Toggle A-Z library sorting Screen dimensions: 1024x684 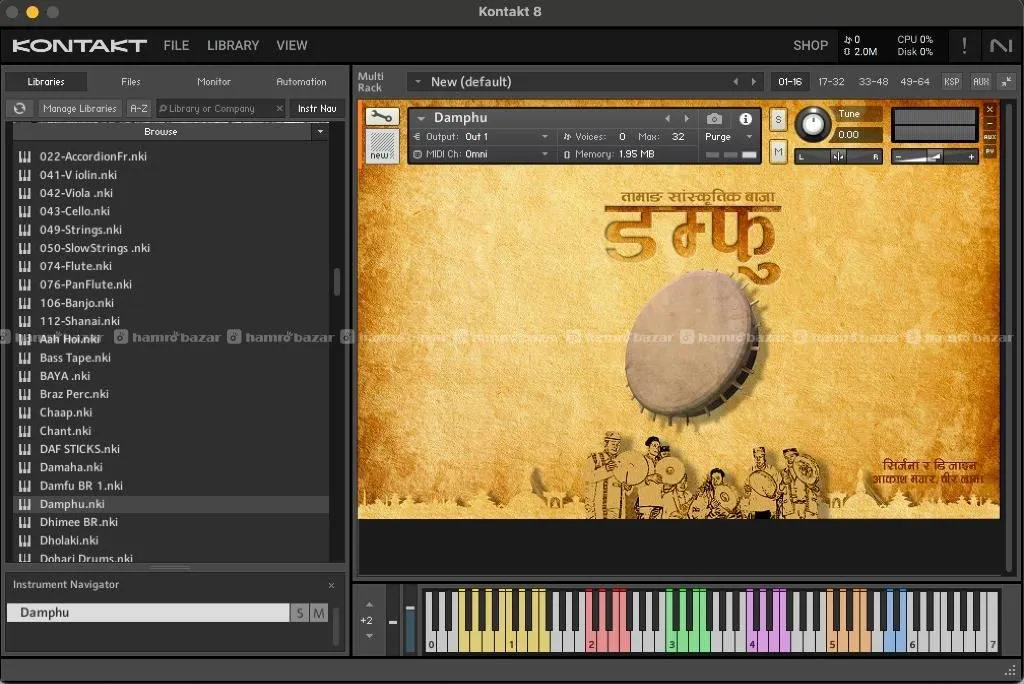tap(139, 108)
